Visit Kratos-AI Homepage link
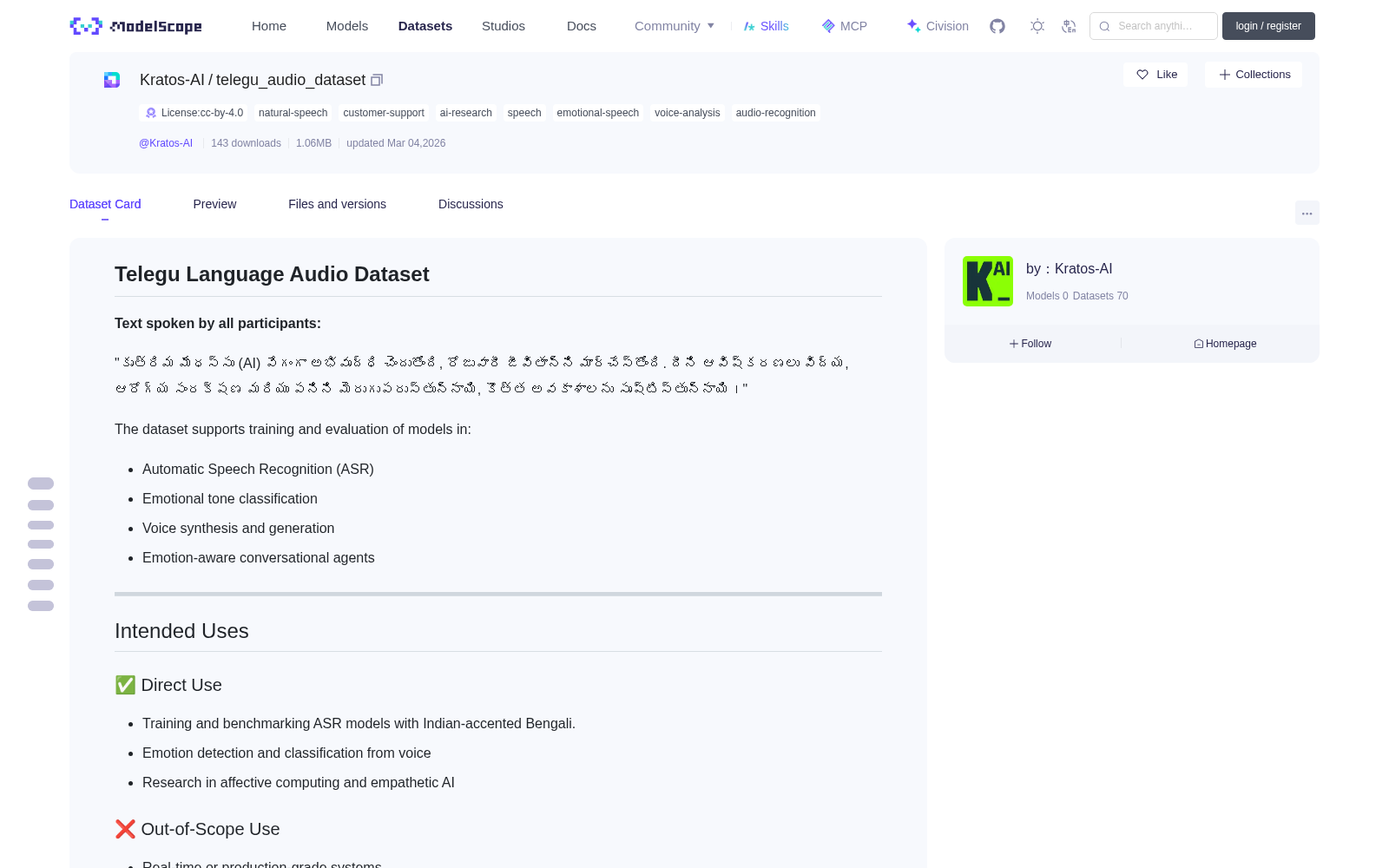This screenshot has height=868, width=1389. (1225, 344)
